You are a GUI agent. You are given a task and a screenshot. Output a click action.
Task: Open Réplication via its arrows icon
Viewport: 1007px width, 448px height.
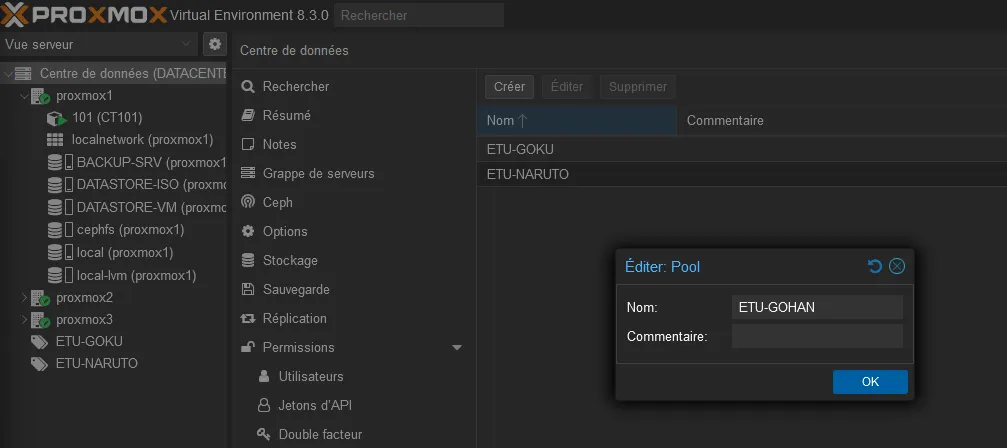tap(248, 318)
